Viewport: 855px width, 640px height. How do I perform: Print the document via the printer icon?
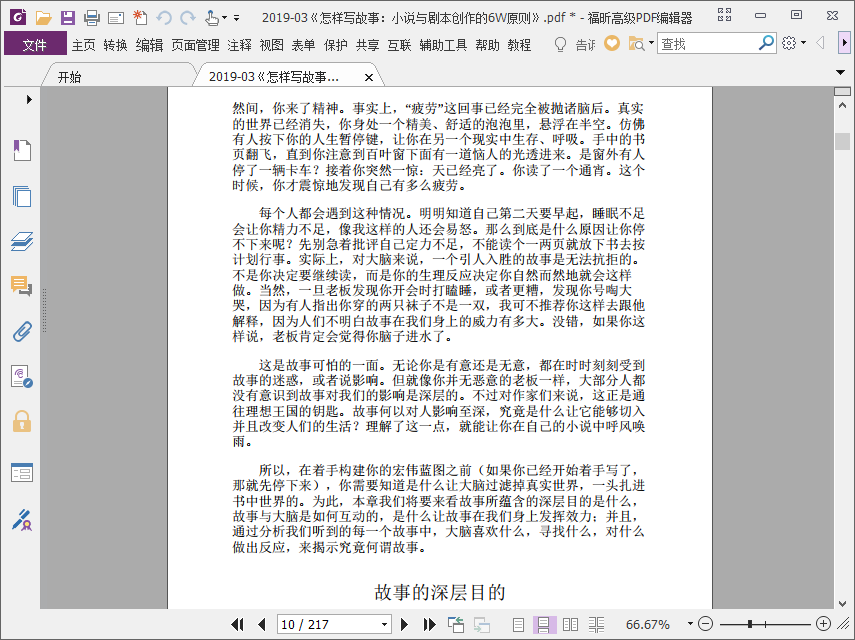point(92,18)
